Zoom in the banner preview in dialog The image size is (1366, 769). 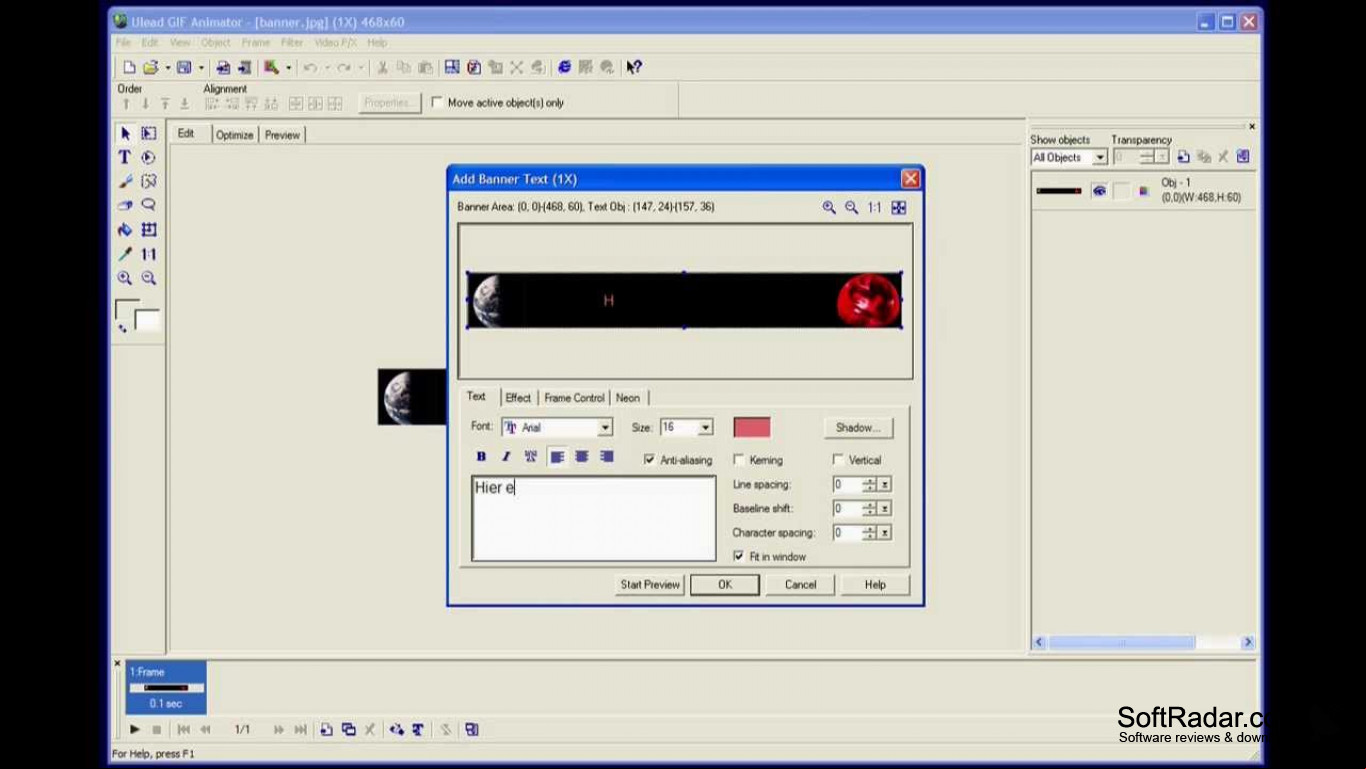[x=829, y=207]
